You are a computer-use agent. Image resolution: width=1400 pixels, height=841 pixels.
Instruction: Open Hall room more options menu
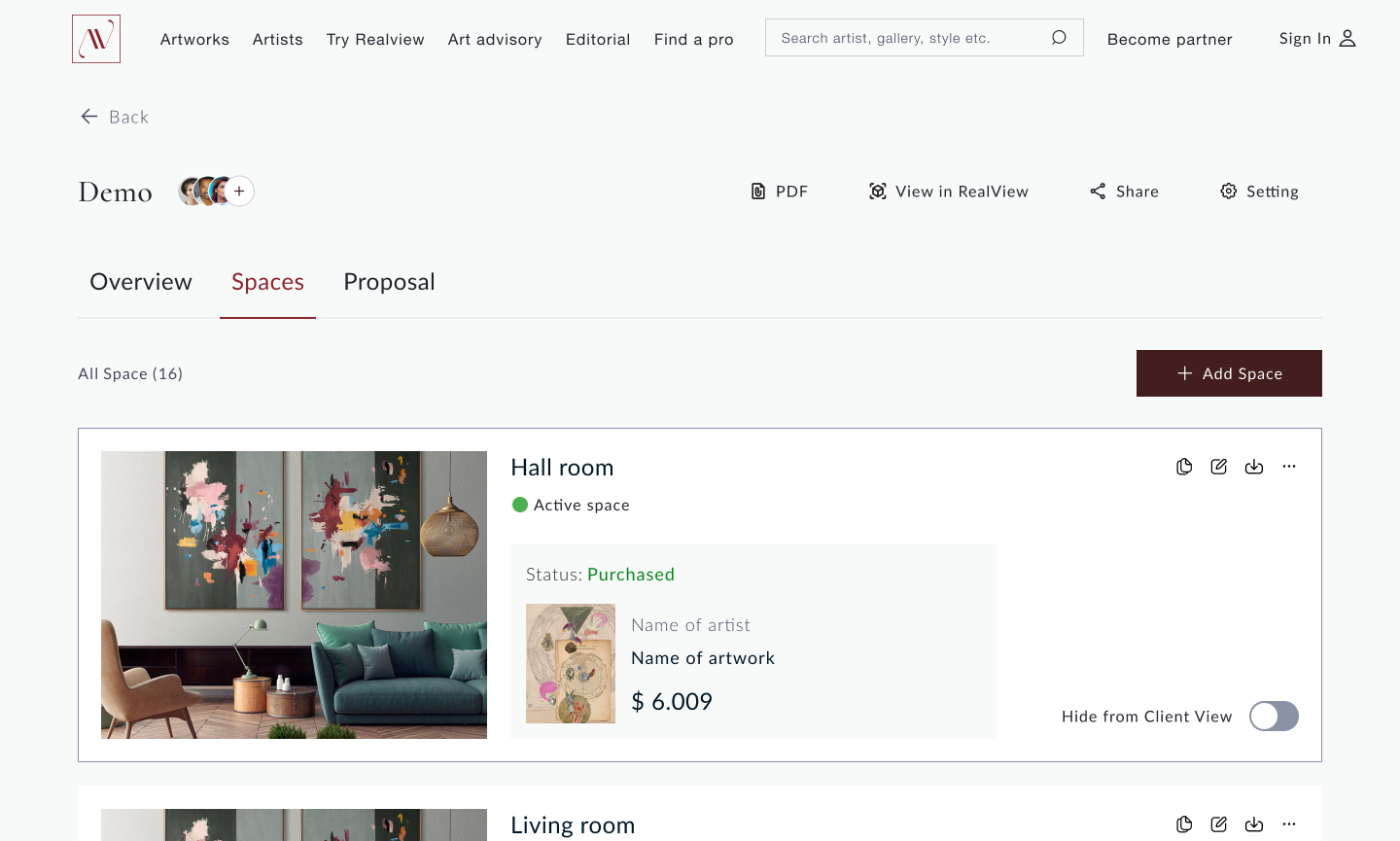point(1289,467)
